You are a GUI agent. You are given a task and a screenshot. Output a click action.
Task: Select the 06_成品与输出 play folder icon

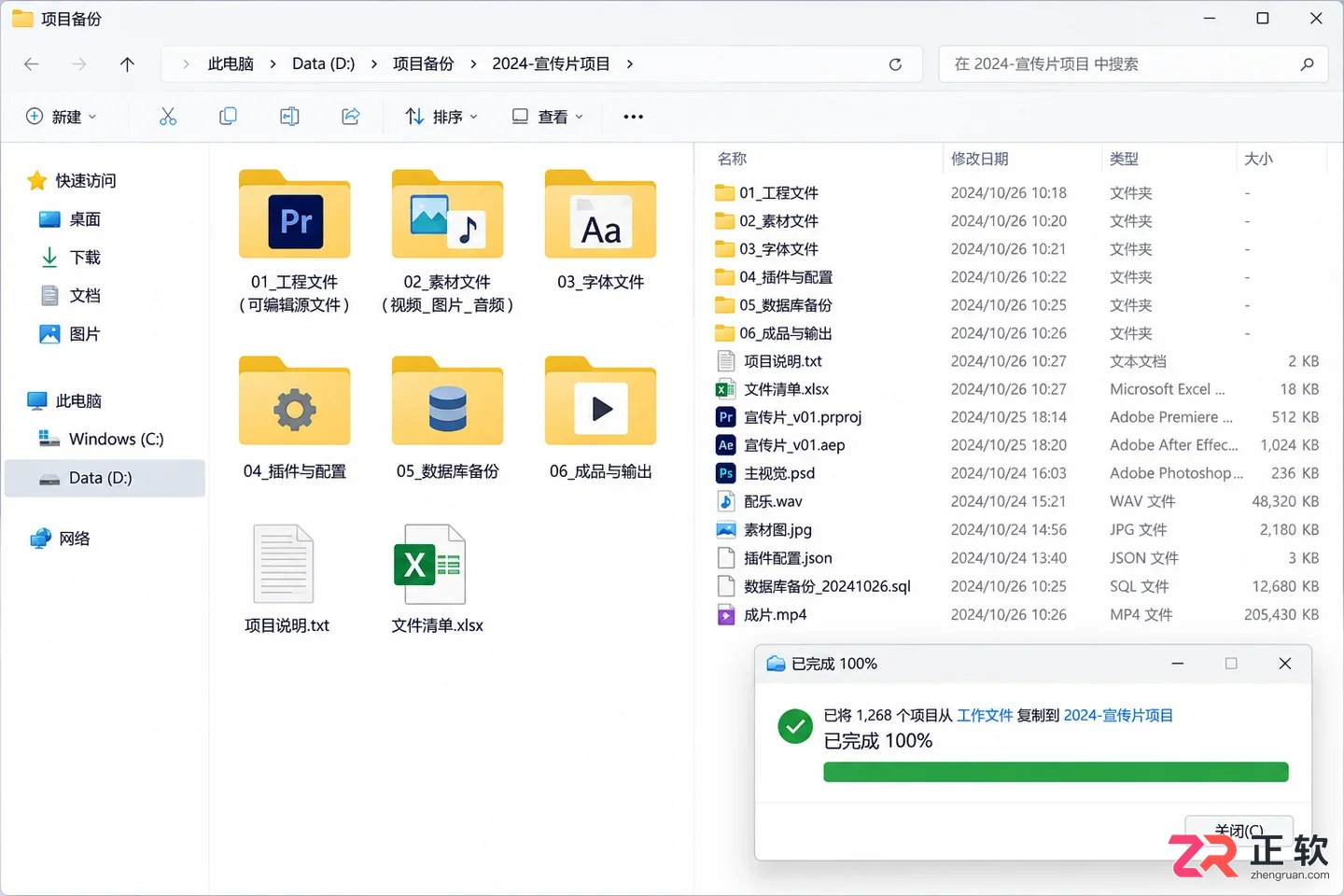(x=601, y=400)
